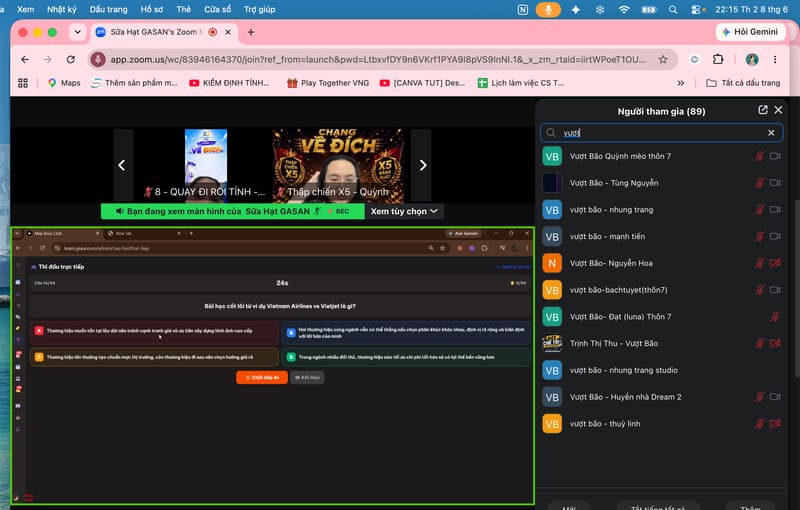The image size is (800, 510).
Task: Click camera icon for Vượt Bão Quỳnh mèo thôn 7
Action: (775, 156)
